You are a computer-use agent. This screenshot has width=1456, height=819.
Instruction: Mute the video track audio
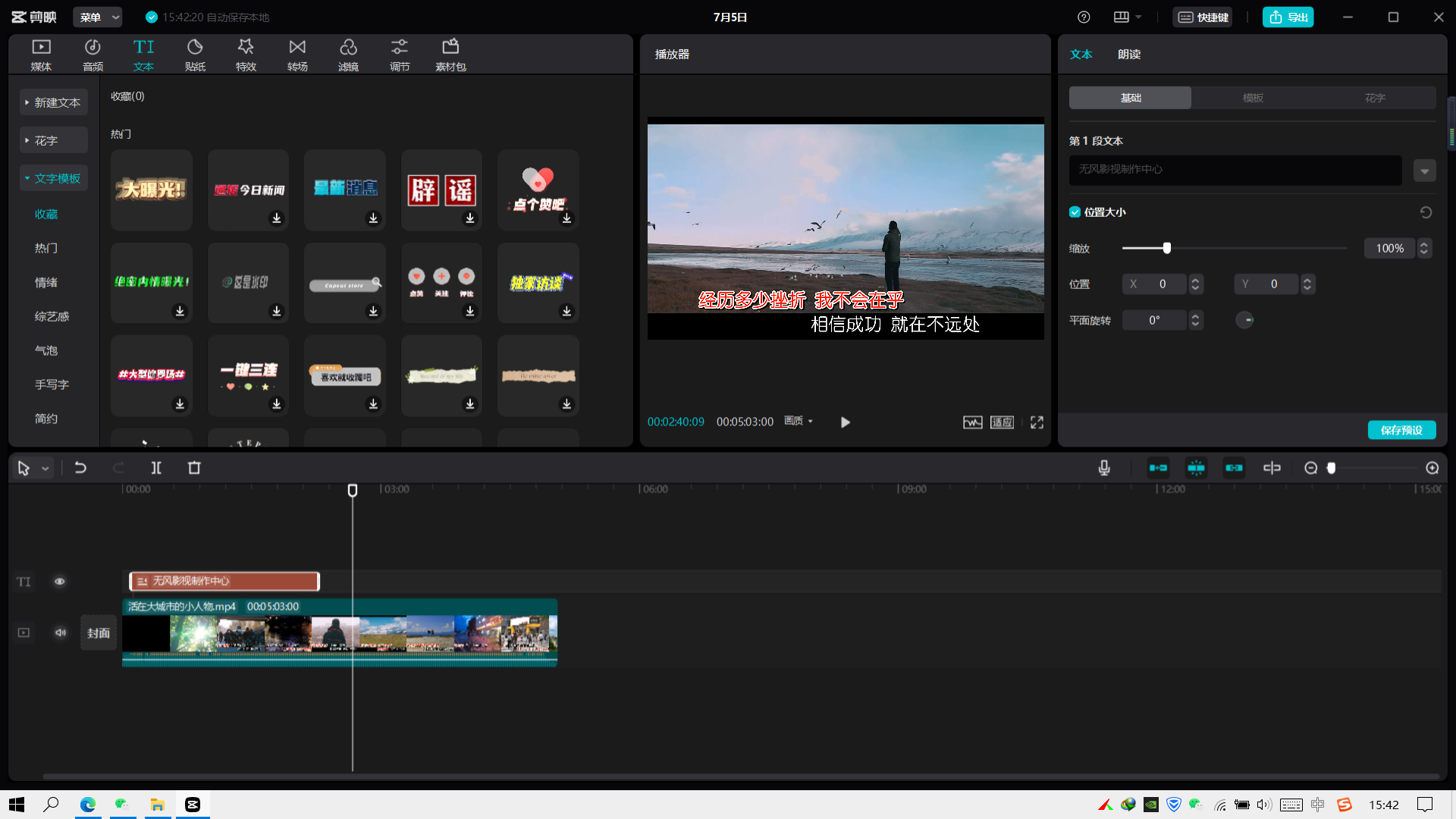(60, 632)
